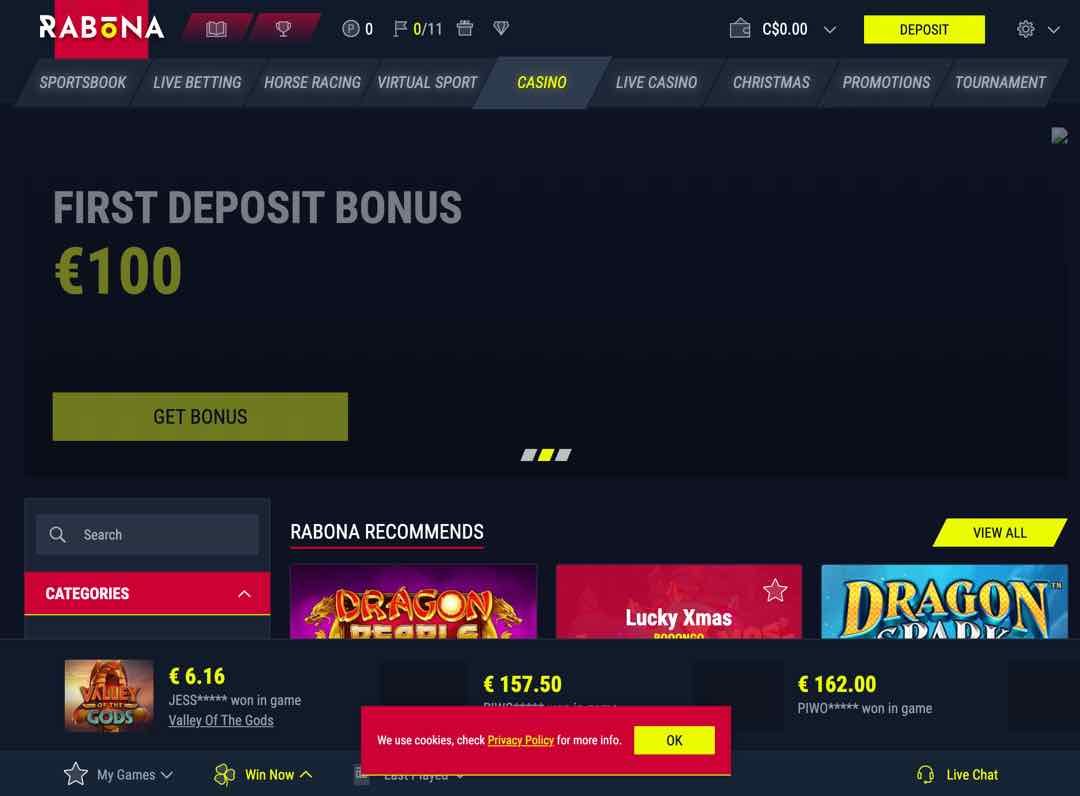Open the diamond icon in header
Image resolution: width=1080 pixels, height=796 pixels.
pyautogui.click(x=501, y=29)
